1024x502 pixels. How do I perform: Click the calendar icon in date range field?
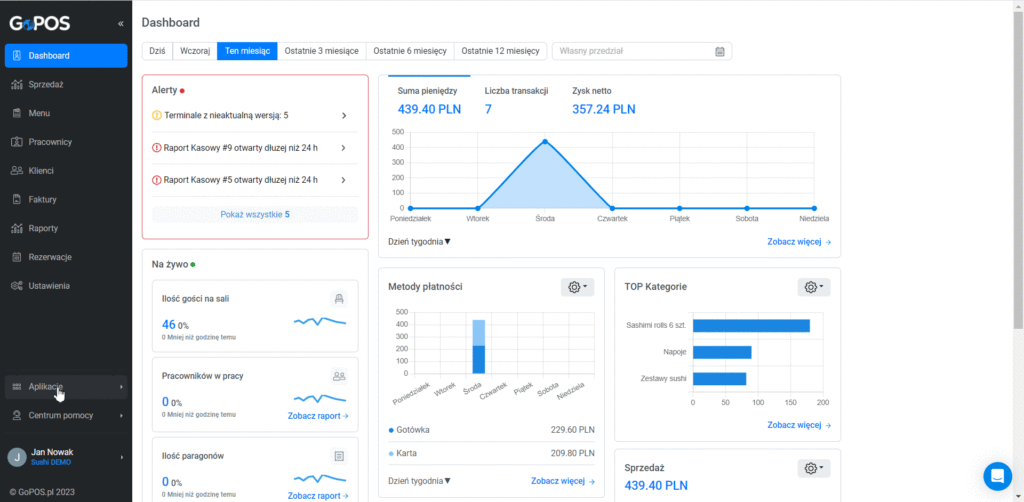coord(720,51)
